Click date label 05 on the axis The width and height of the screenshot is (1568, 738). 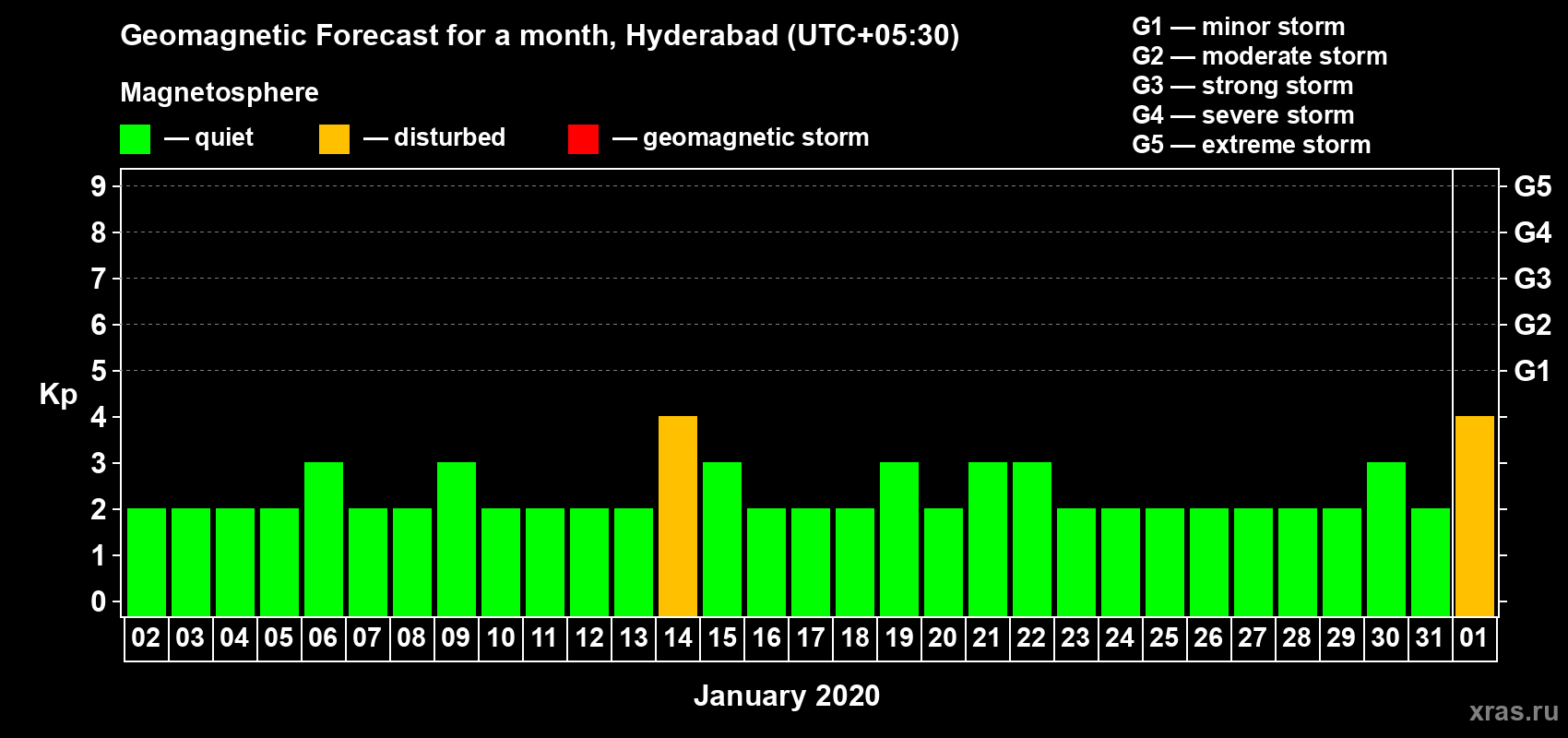[x=279, y=637]
